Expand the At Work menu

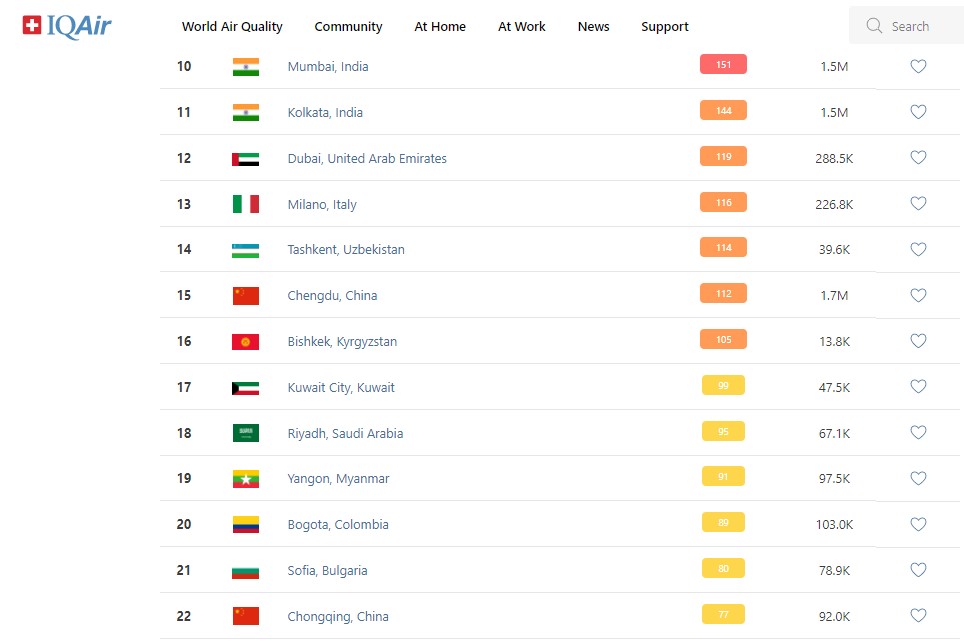[x=522, y=27]
